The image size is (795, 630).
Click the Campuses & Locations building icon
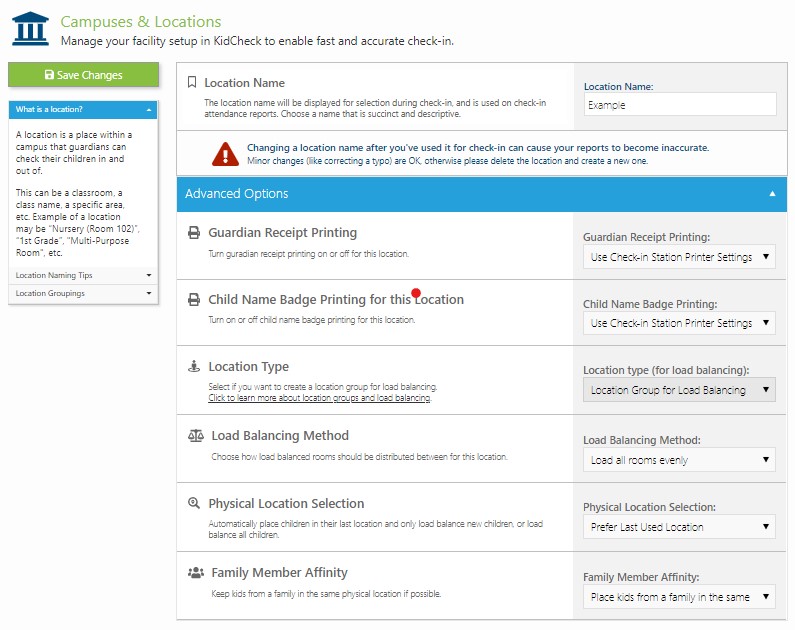(x=30, y=29)
